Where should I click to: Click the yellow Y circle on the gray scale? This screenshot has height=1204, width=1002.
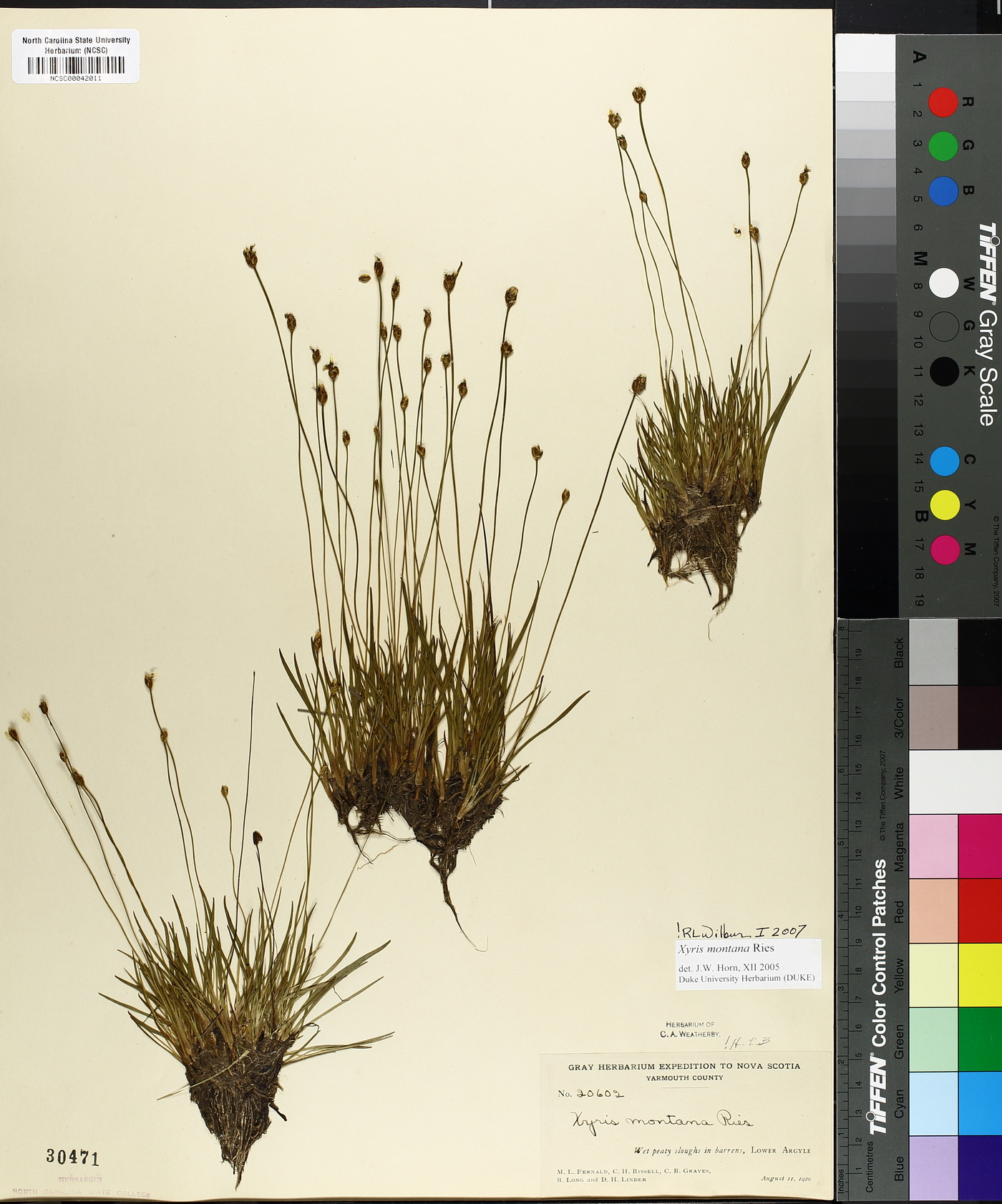[x=944, y=505]
